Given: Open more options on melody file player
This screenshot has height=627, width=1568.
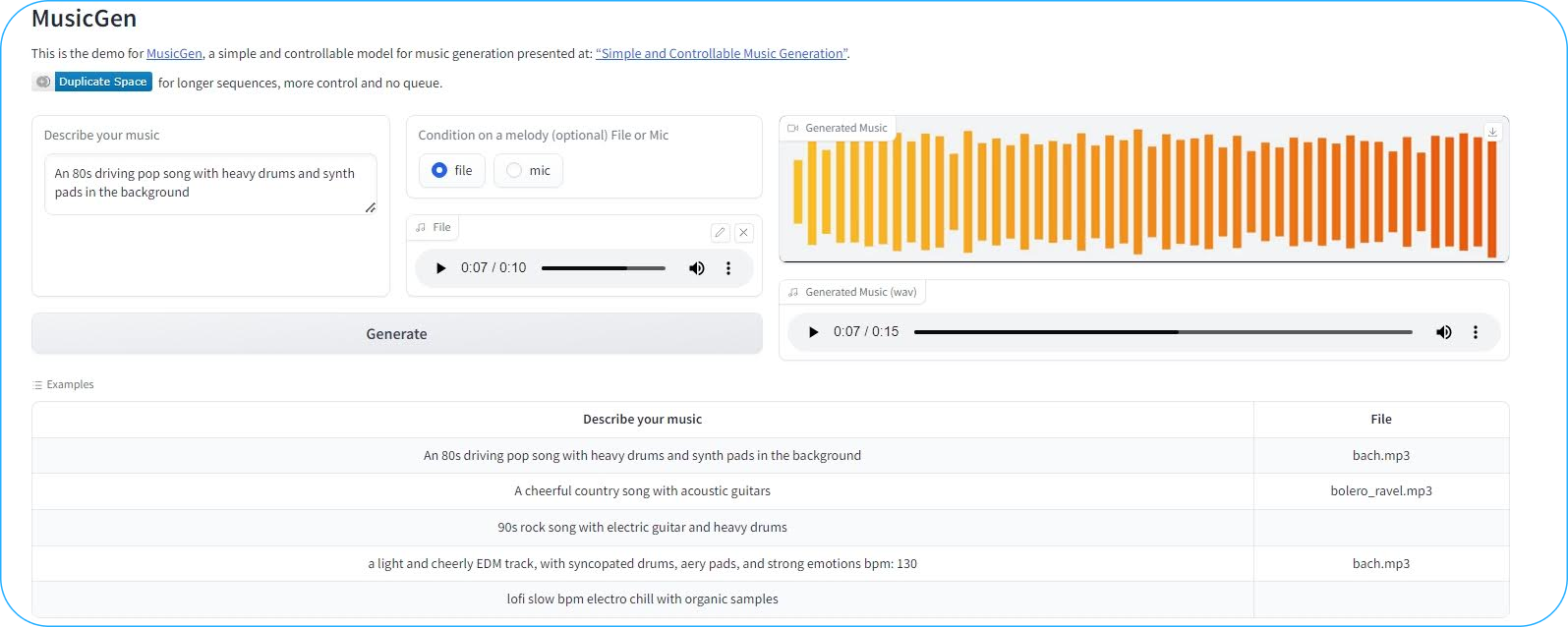Looking at the screenshot, I should pyautogui.click(x=728, y=268).
